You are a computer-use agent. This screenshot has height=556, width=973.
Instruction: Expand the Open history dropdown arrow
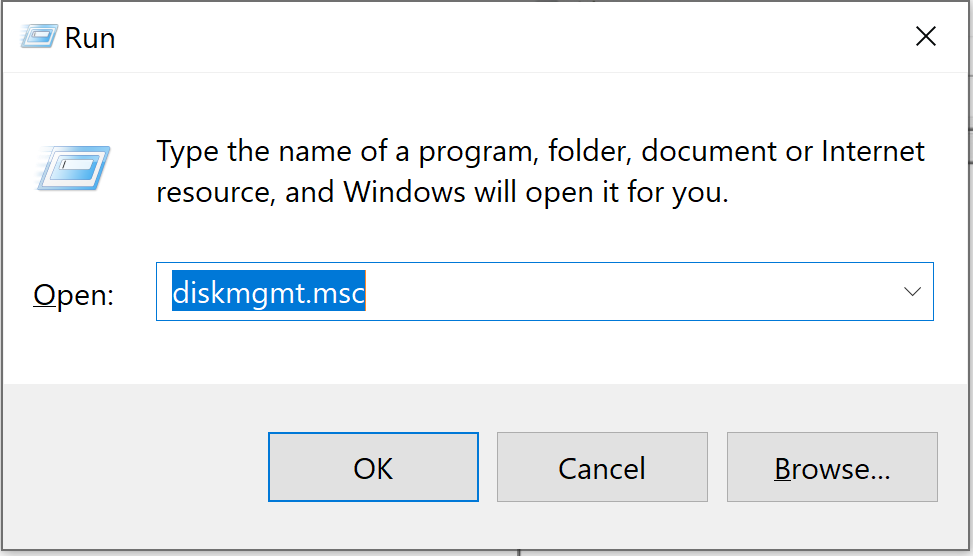point(912,292)
